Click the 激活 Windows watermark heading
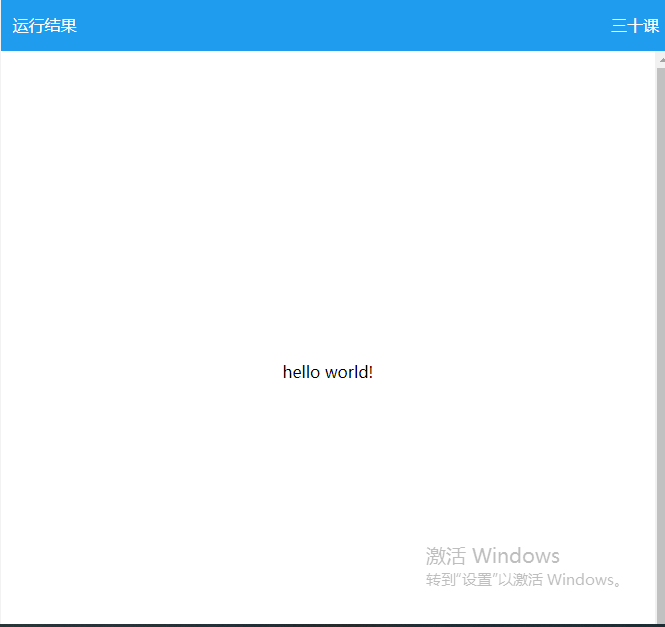Viewport: 665px width, 627px height. click(x=492, y=556)
